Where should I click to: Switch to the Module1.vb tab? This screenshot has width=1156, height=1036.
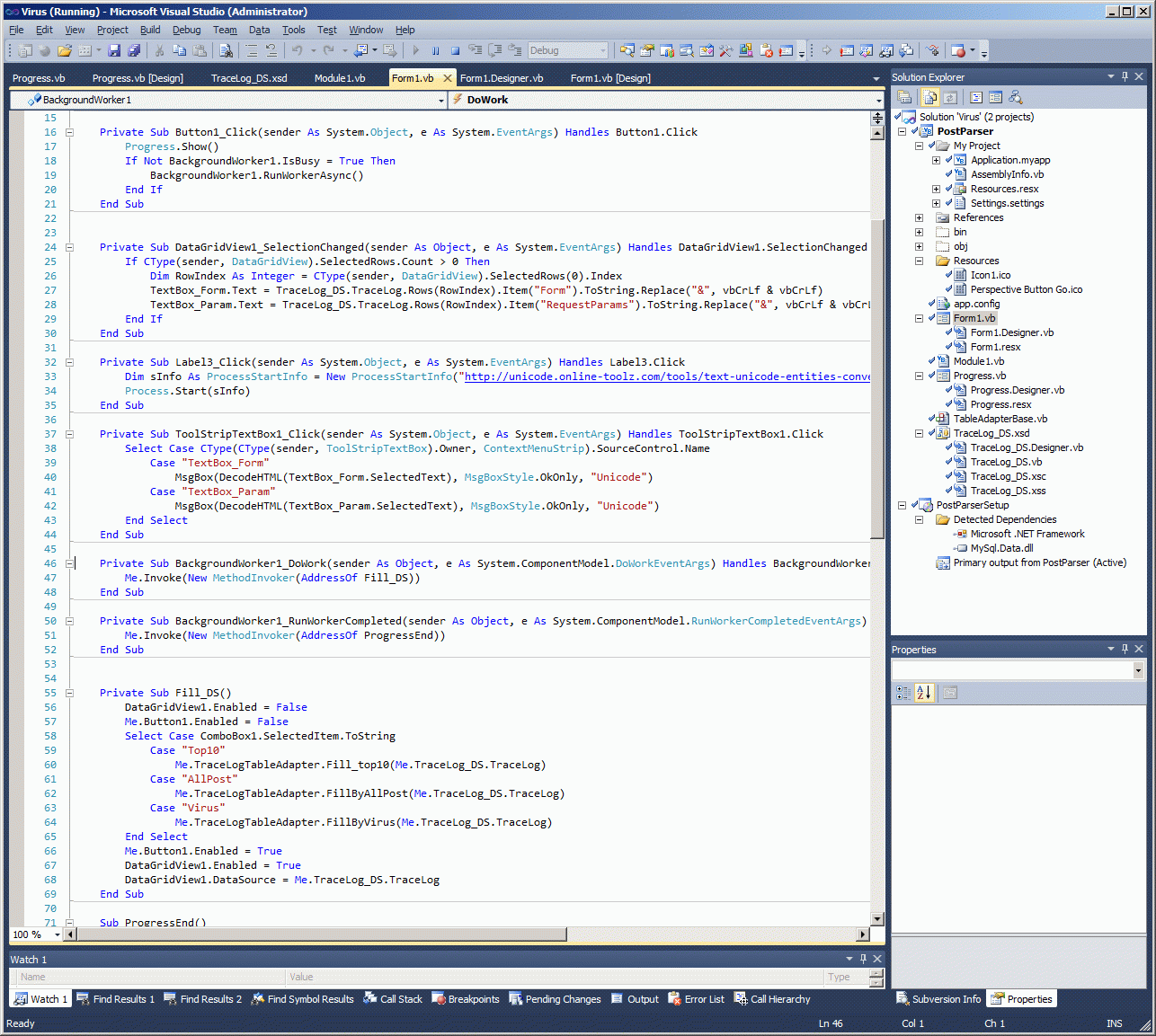tap(339, 78)
